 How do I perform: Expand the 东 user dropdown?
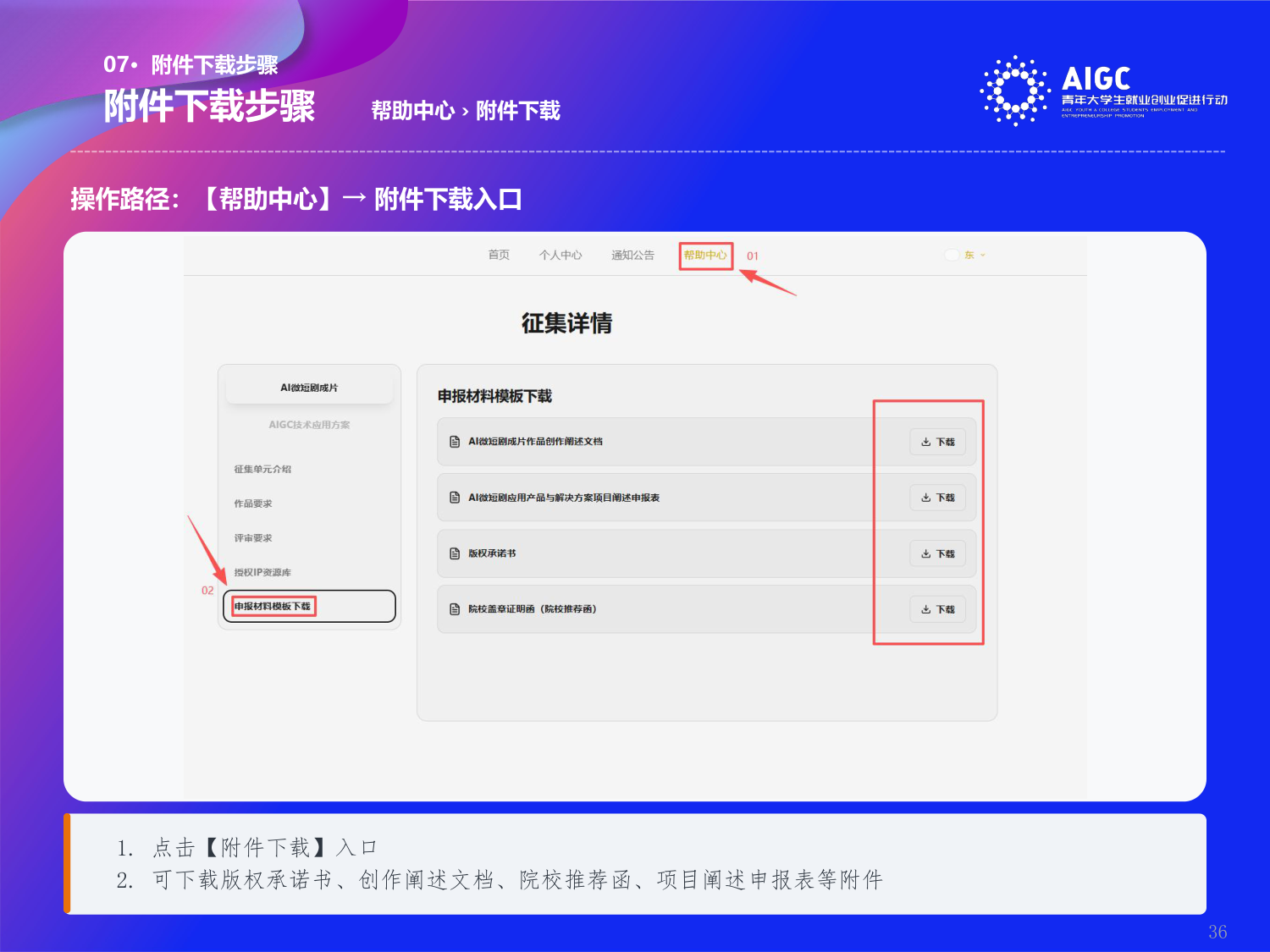coord(975,255)
